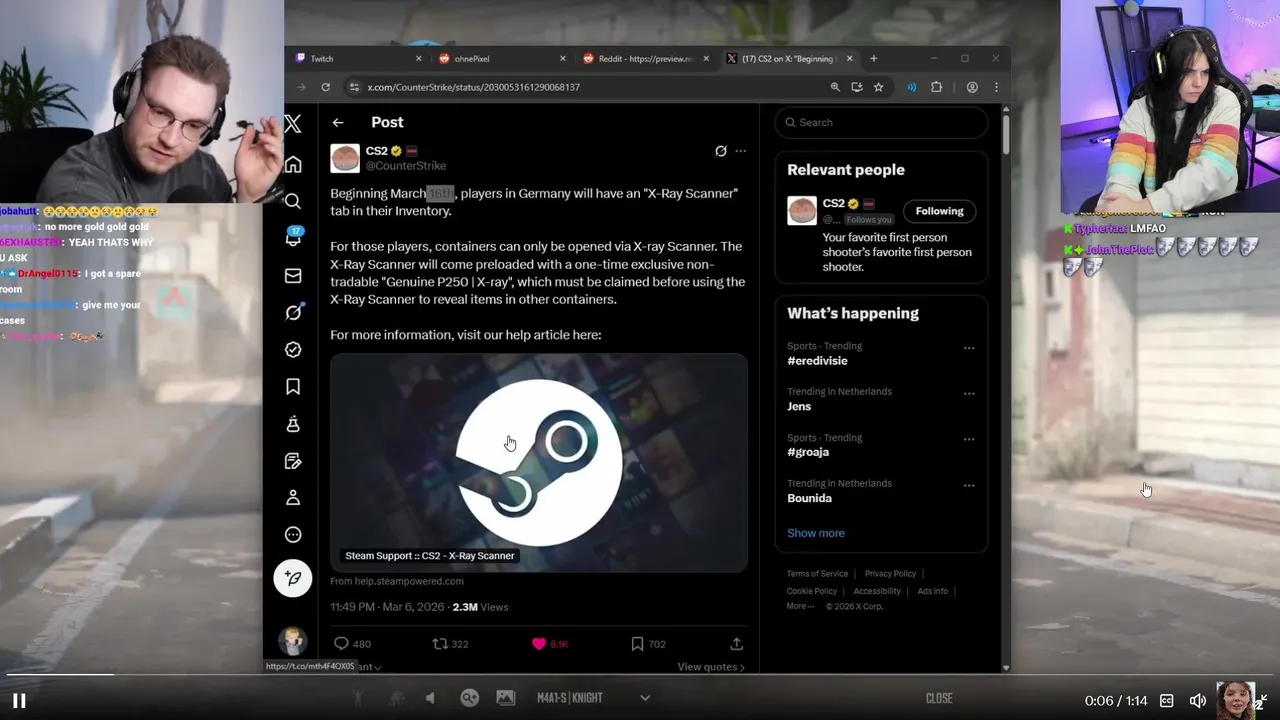Image resolution: width=1280 pixels, height=720 pixels.
Task: Open the Grok icon in X sidebar
Action: coord(293,312)
